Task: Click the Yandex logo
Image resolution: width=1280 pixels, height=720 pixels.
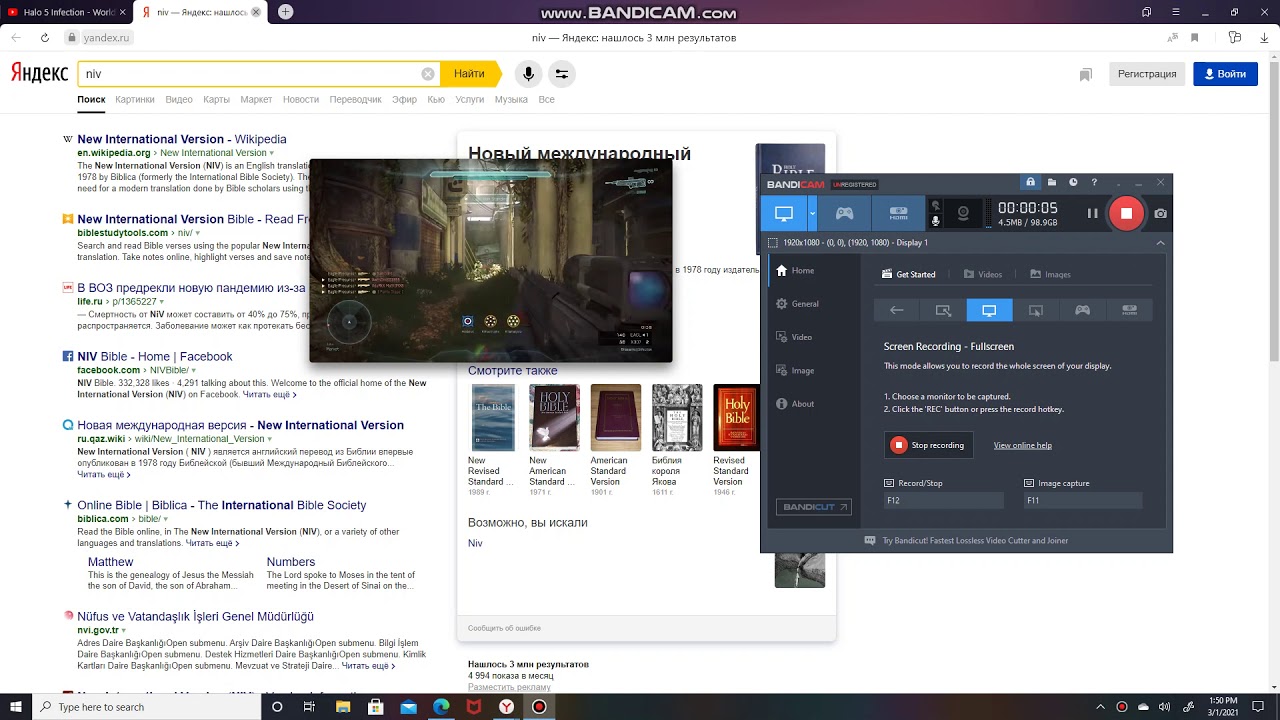Action: coord(39,74)
